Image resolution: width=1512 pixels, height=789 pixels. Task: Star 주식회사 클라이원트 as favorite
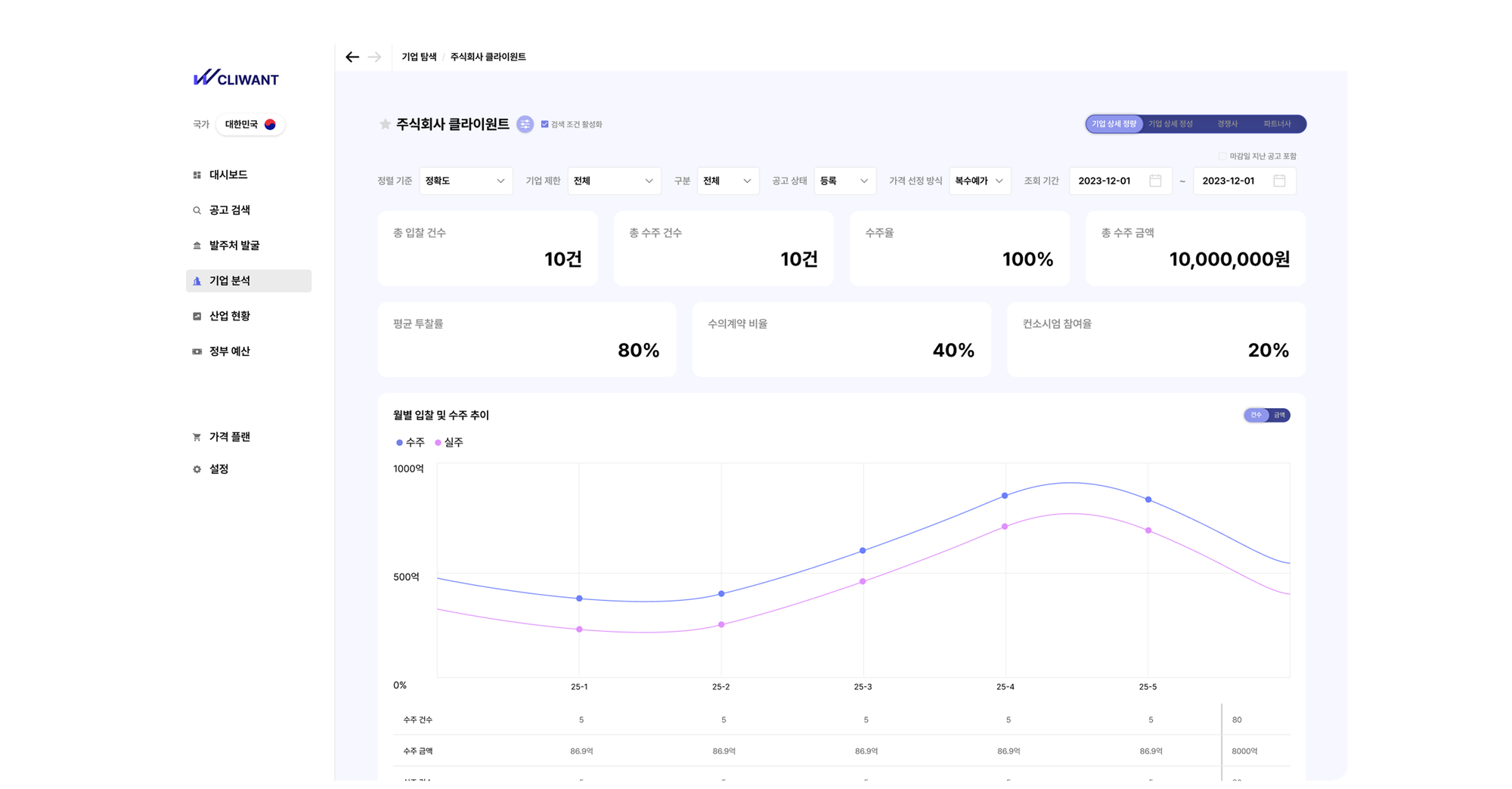point(385,124)
